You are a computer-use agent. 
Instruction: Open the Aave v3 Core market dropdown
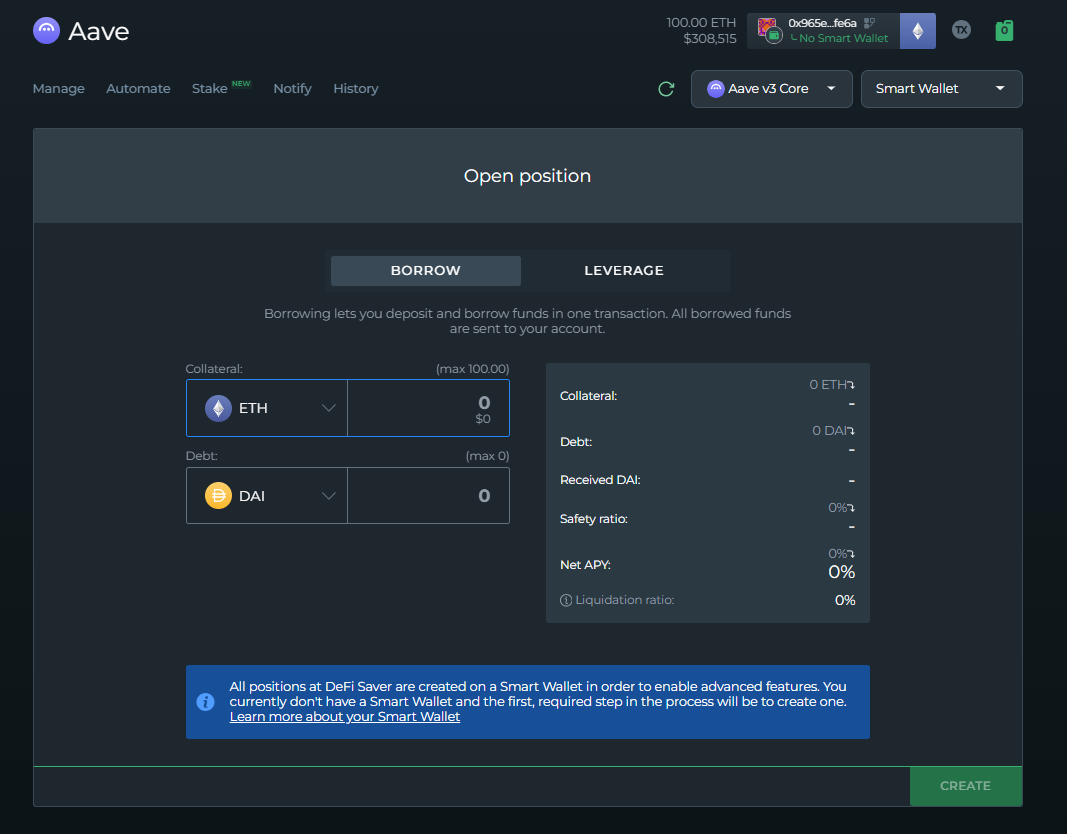click(771, 89)
